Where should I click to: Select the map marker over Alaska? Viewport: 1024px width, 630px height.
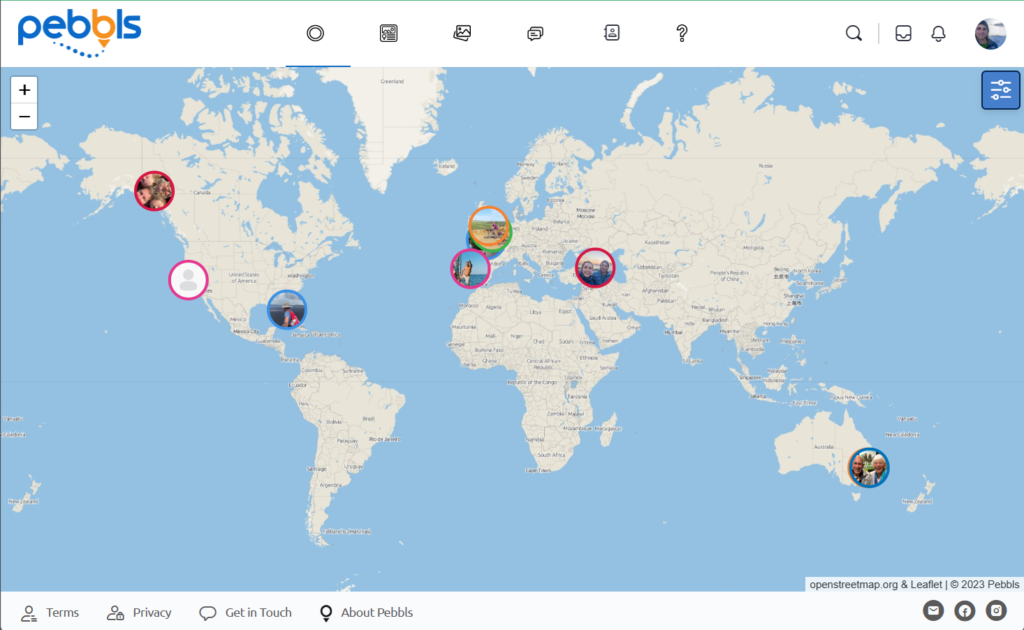tap(154, 191)
